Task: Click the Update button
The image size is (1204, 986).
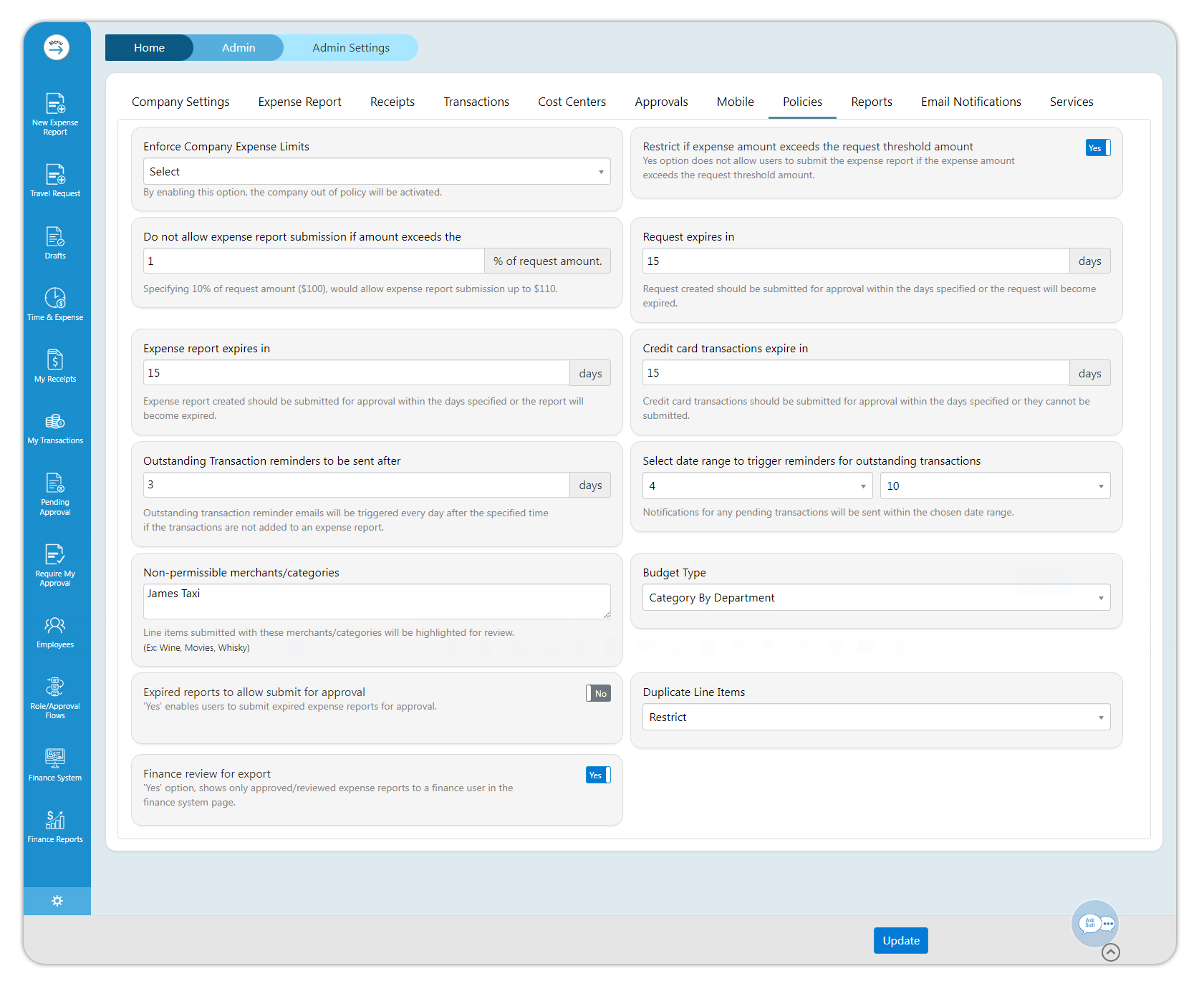Action: 900,941
